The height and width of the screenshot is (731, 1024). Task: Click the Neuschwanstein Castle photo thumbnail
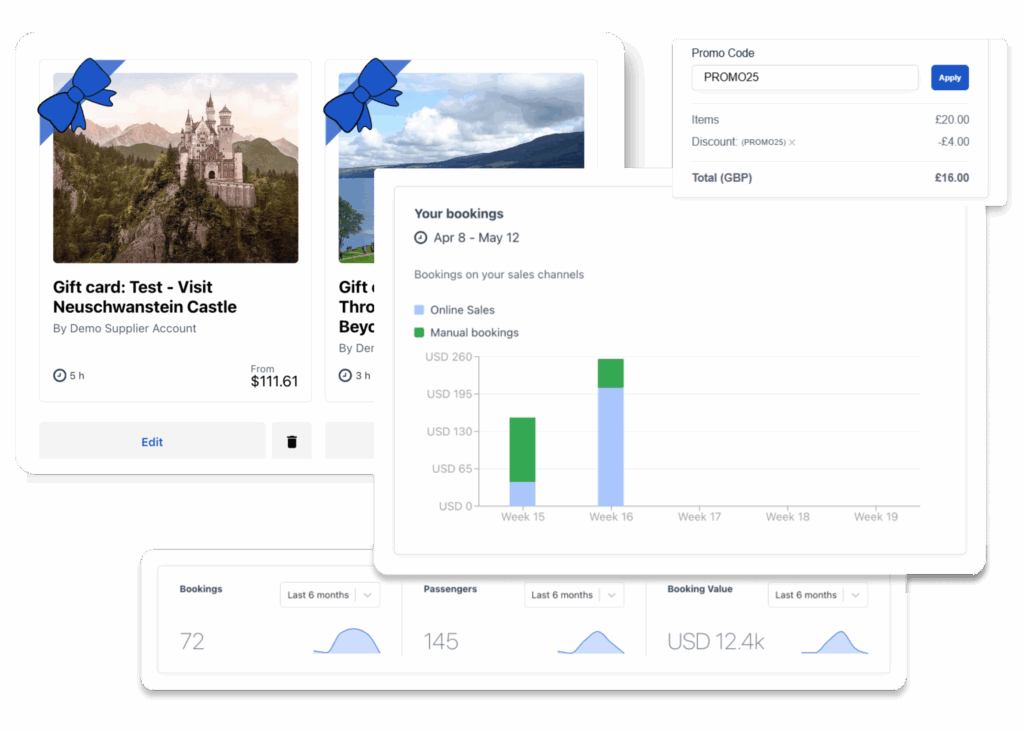[176, 168]
